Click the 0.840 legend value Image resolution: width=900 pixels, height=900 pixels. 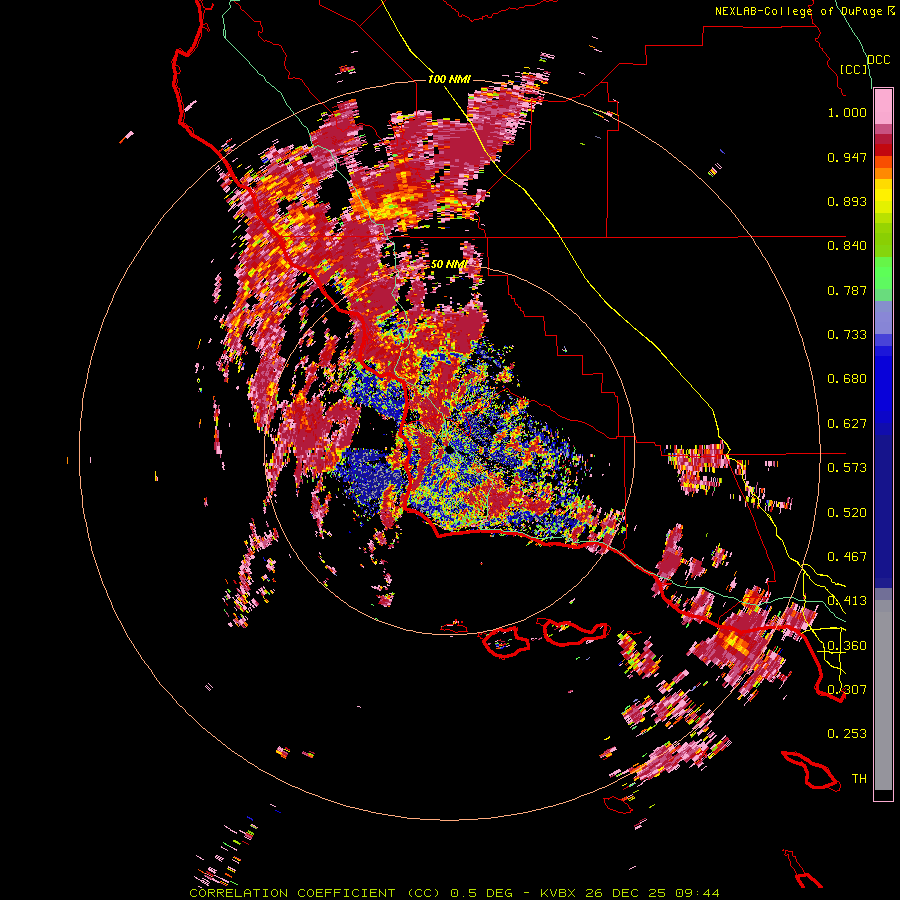pos(847,246)
